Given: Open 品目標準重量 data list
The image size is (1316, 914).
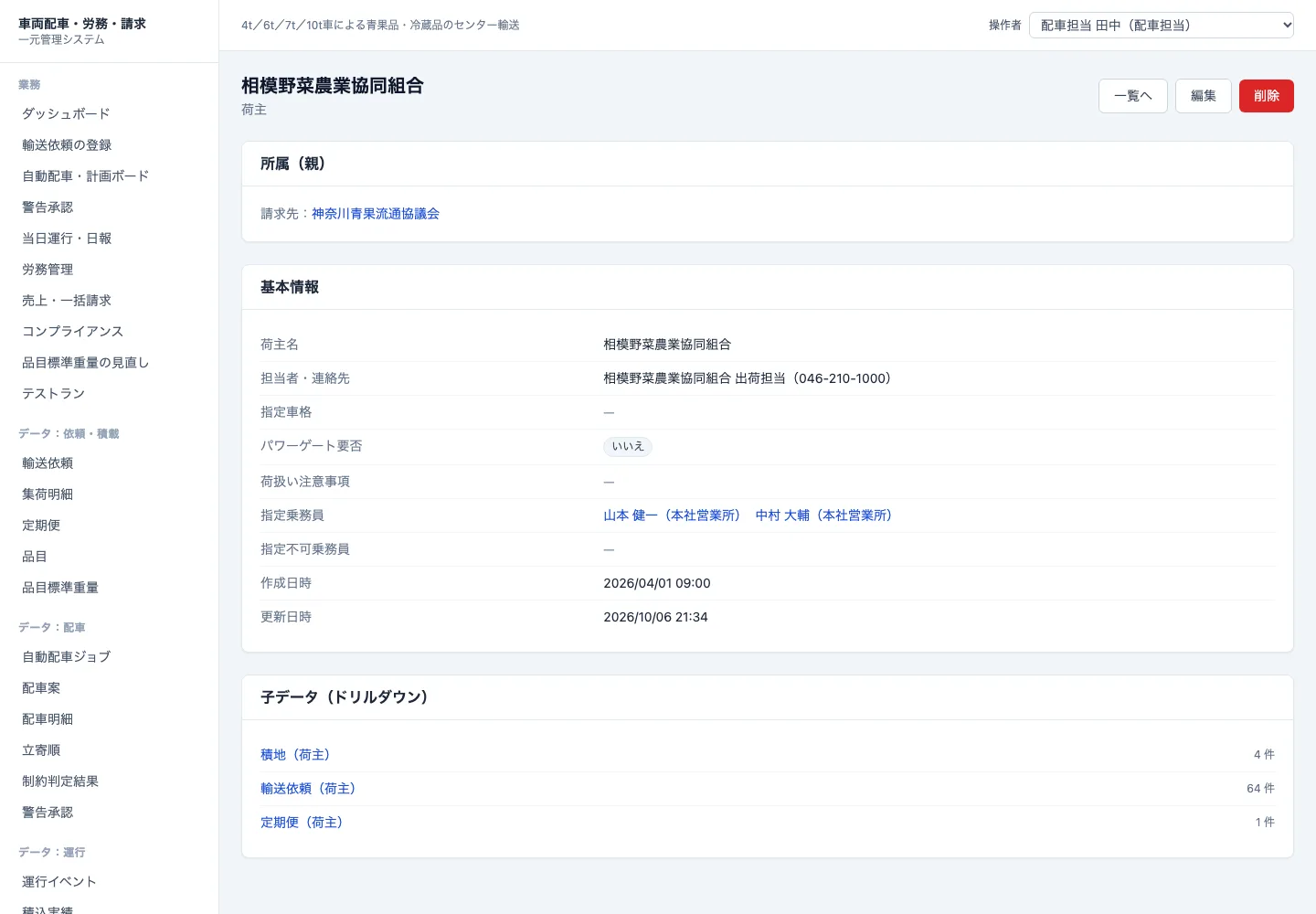Looking at the screenshot, I should (x=60, y=588).
